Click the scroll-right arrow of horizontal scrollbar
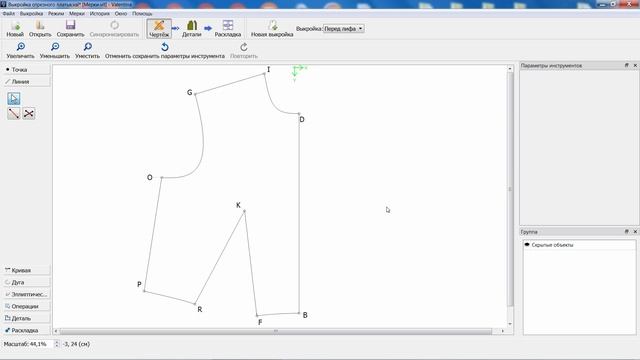Viewport: 640px width, 360px height. pyautogui.click(x=502, y=331)
